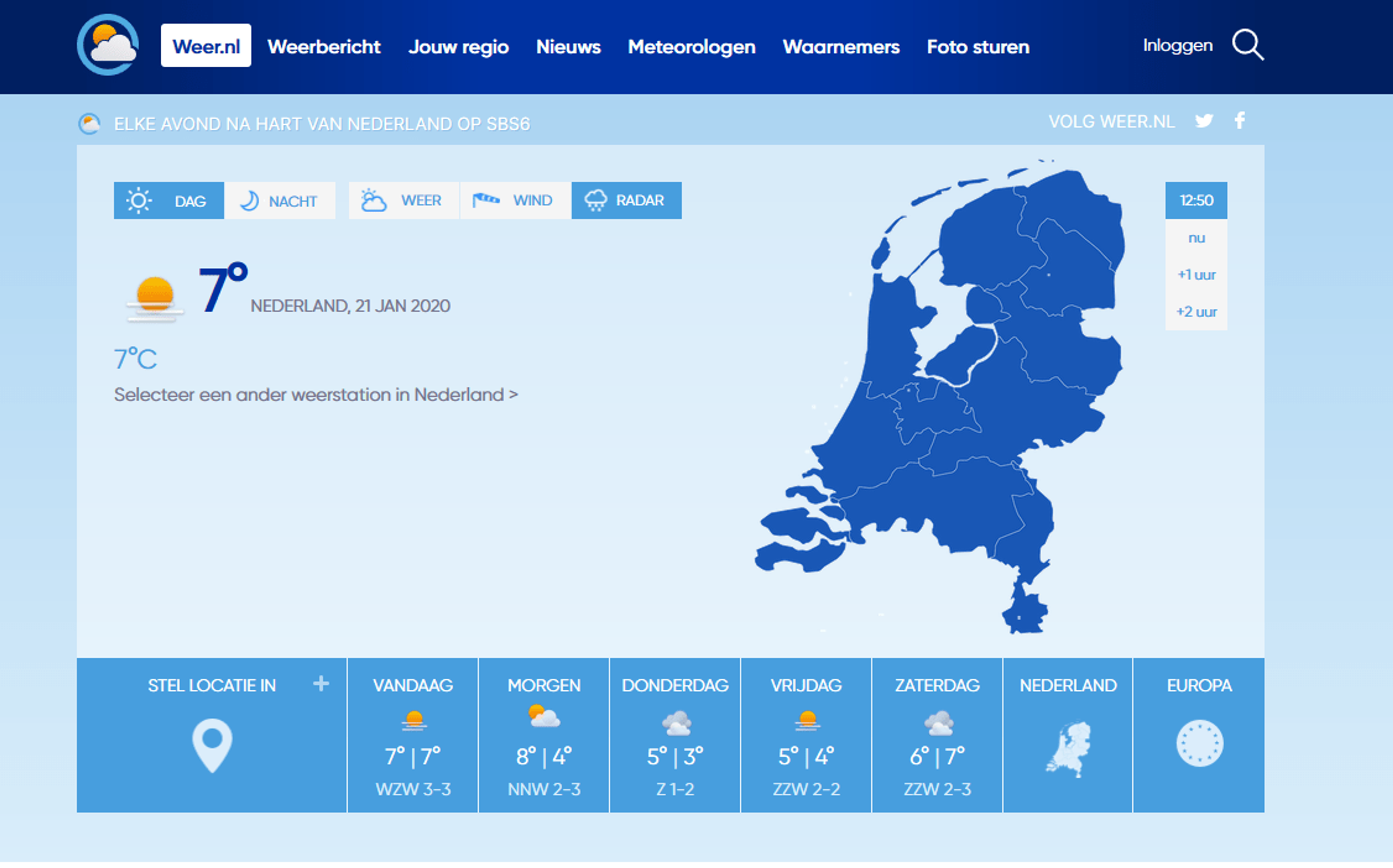Select the 12:50 time indicator

pos(1197,201)
